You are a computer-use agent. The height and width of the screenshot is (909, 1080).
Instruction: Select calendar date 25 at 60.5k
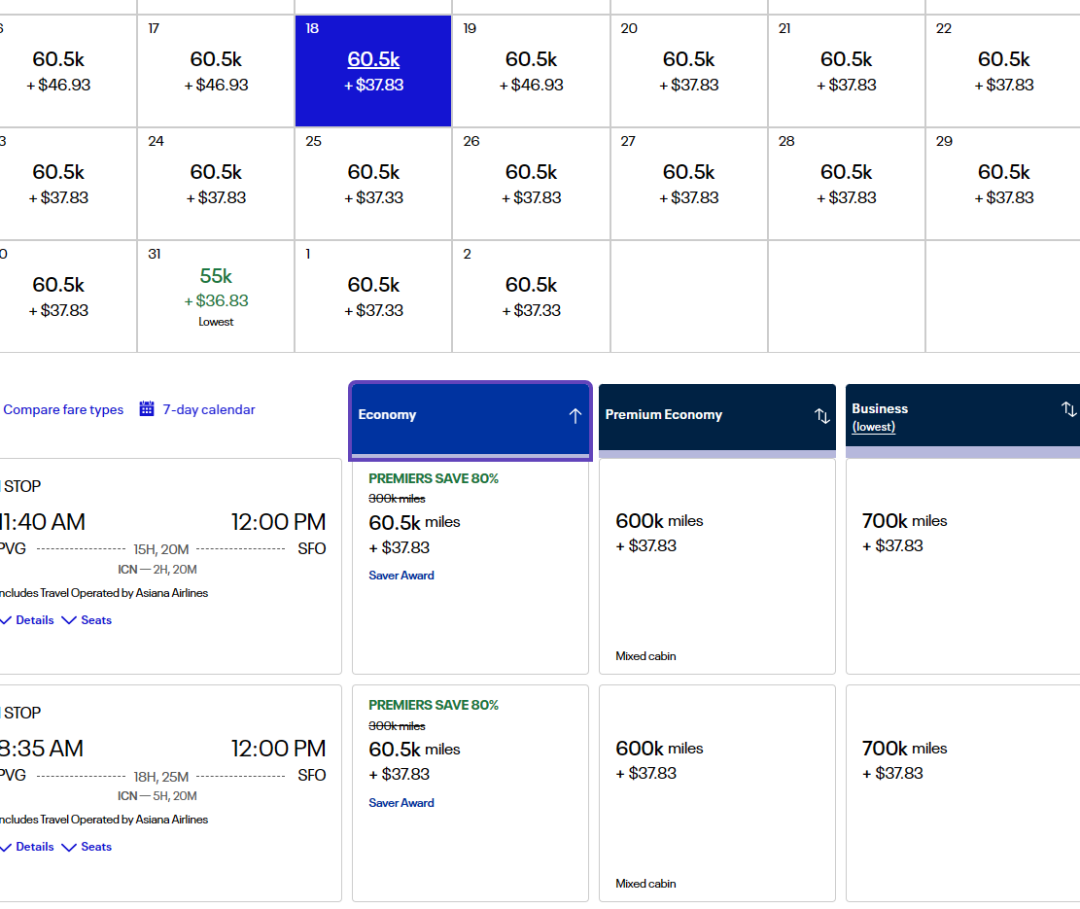pyautogui.click(x=373, y=183)
